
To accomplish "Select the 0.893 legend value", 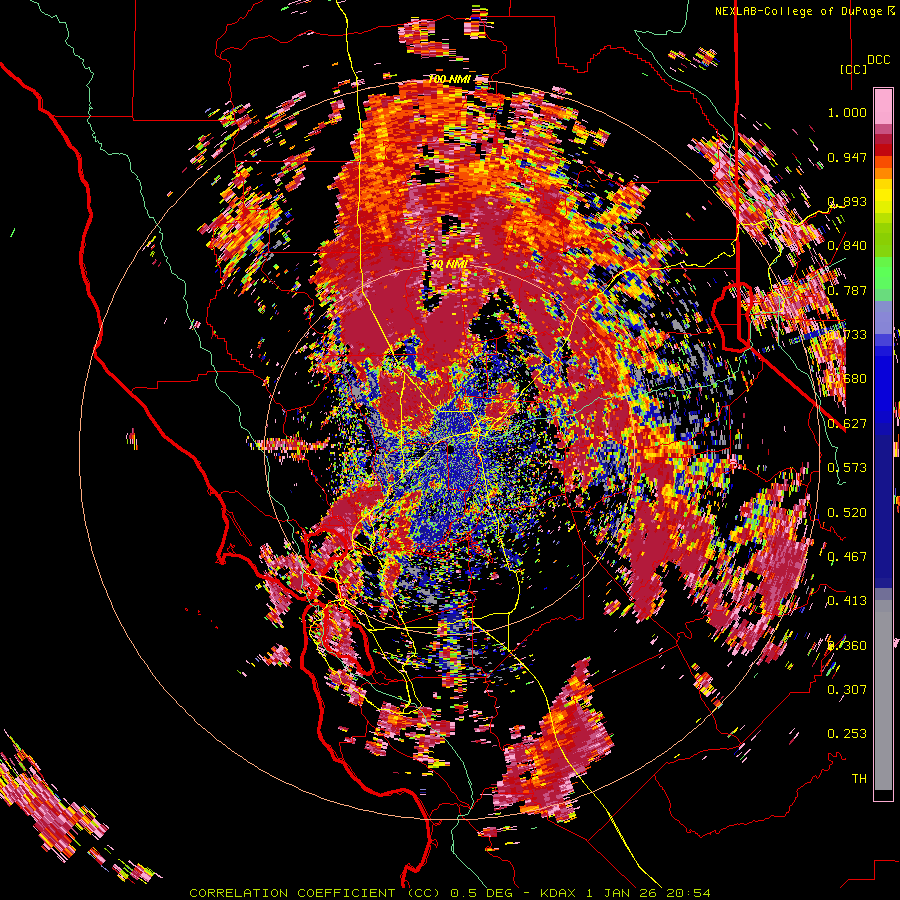I will [847, 201].
